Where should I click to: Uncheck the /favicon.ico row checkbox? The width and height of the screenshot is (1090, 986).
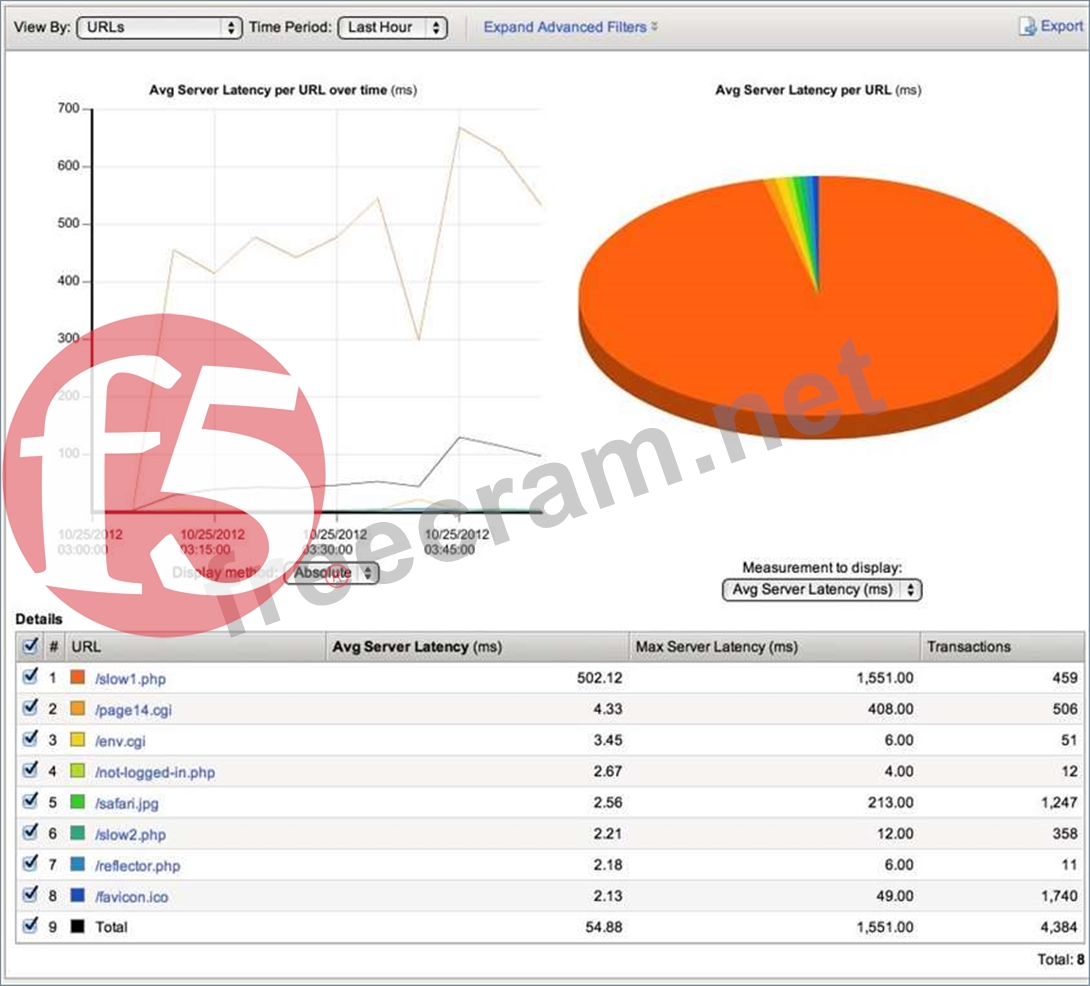click(x=30, y=894)
